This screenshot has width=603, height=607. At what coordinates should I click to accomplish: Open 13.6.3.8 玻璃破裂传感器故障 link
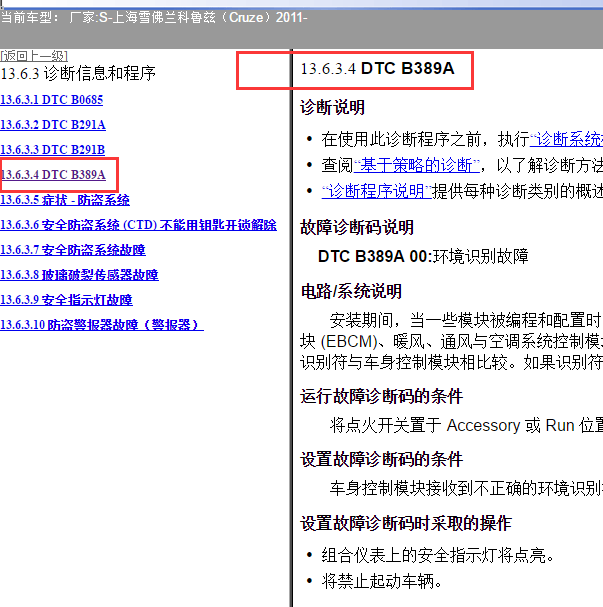[x=79, y=275]
